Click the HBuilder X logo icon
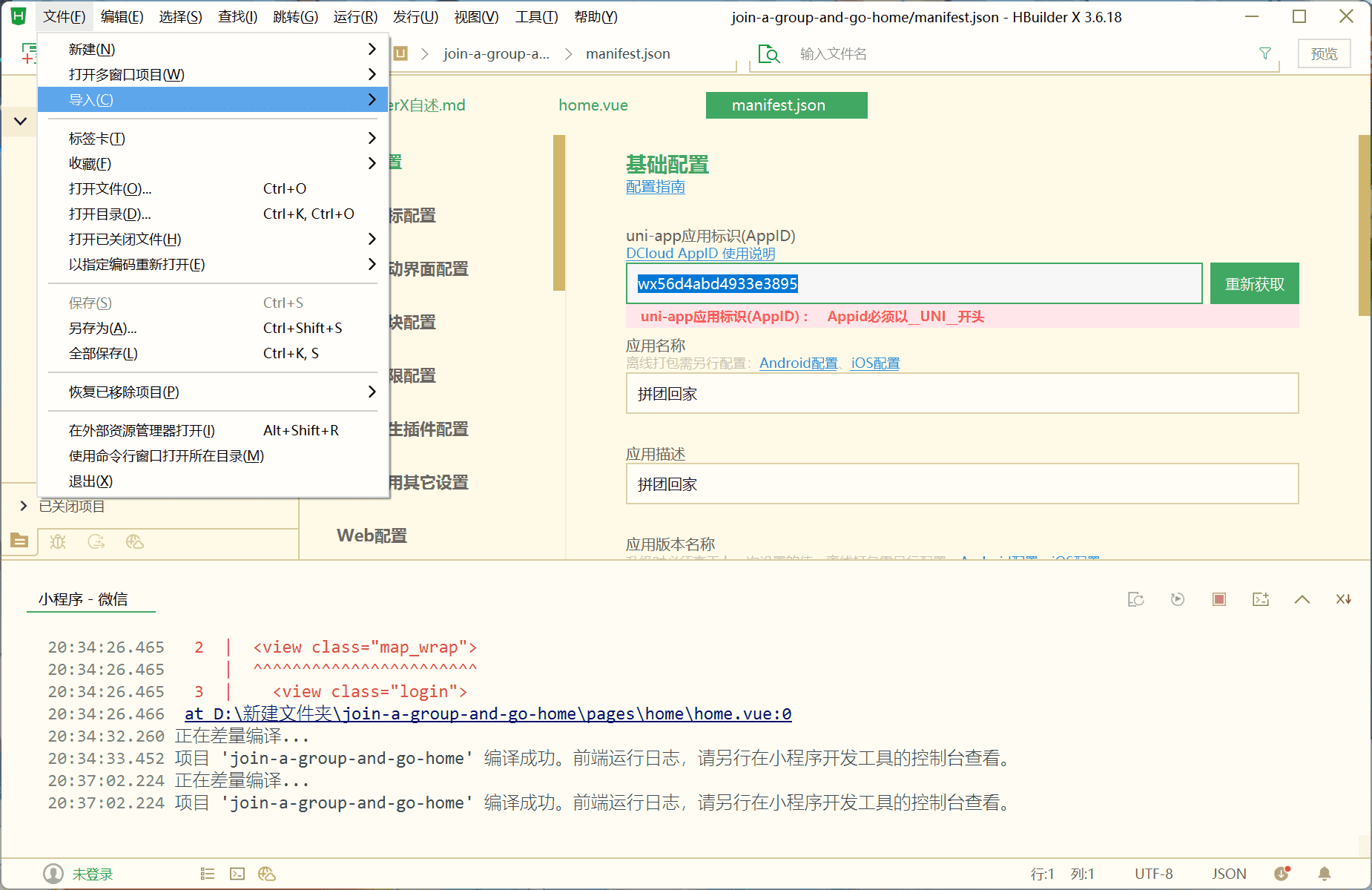The height and width of the screenshot is (890, 1372). click(x=19, y=16)
